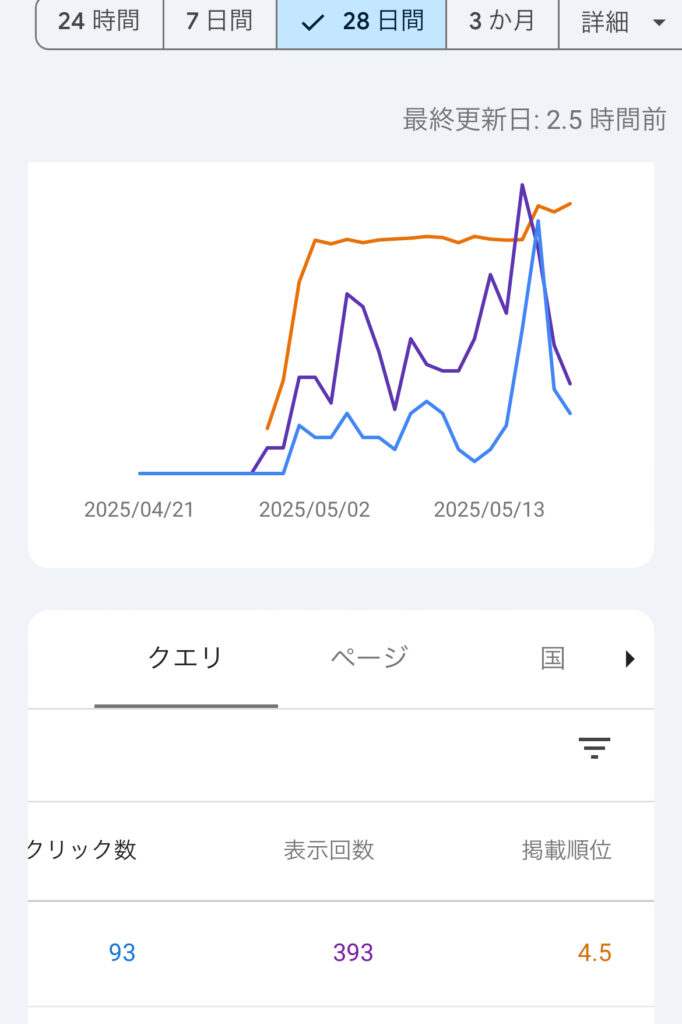
Task: Switch to the 国 tab
Action: click(x=553, y=658)
